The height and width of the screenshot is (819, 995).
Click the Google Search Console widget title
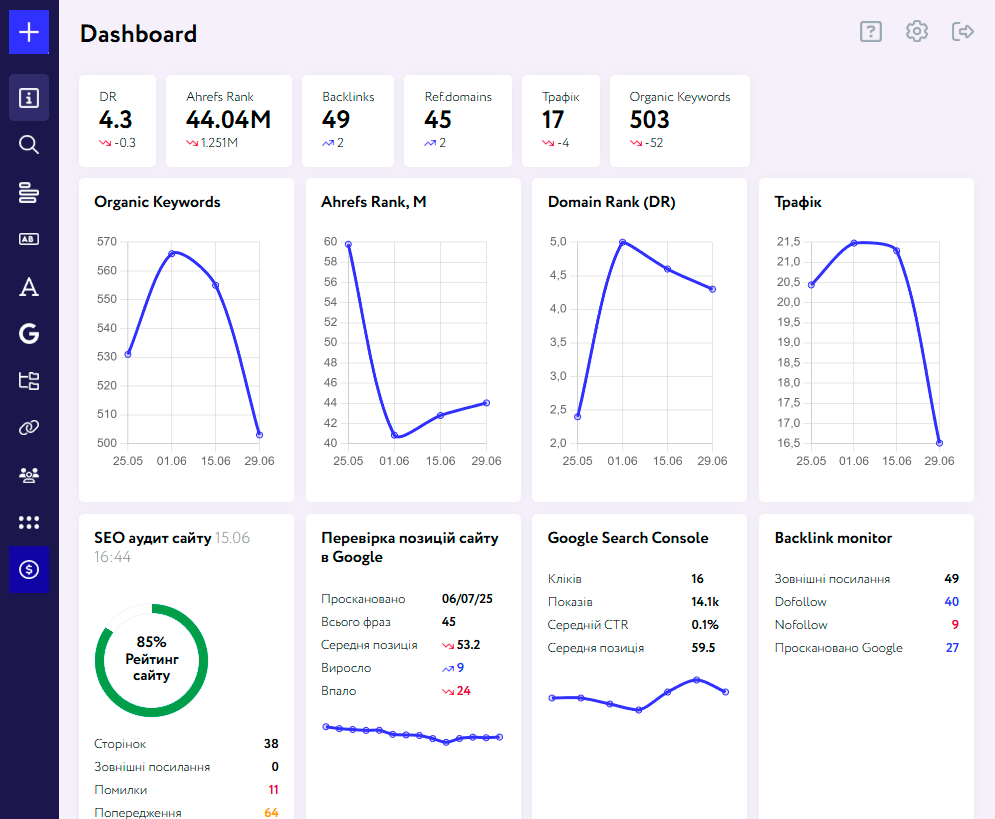point(628,538)
